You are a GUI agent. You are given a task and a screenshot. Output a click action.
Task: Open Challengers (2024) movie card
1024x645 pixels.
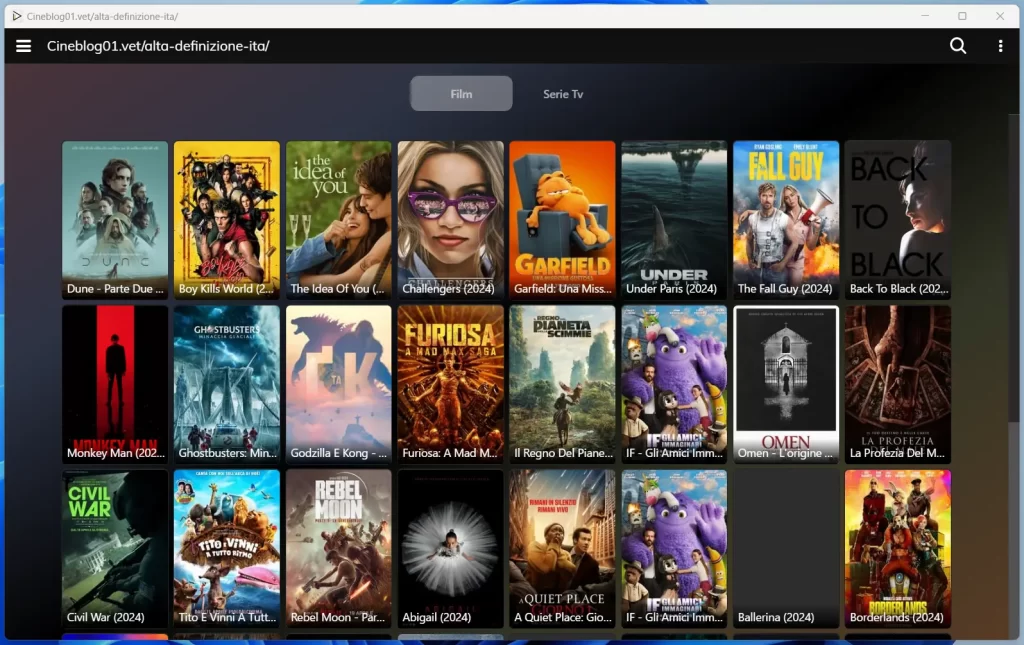(451, 220)
